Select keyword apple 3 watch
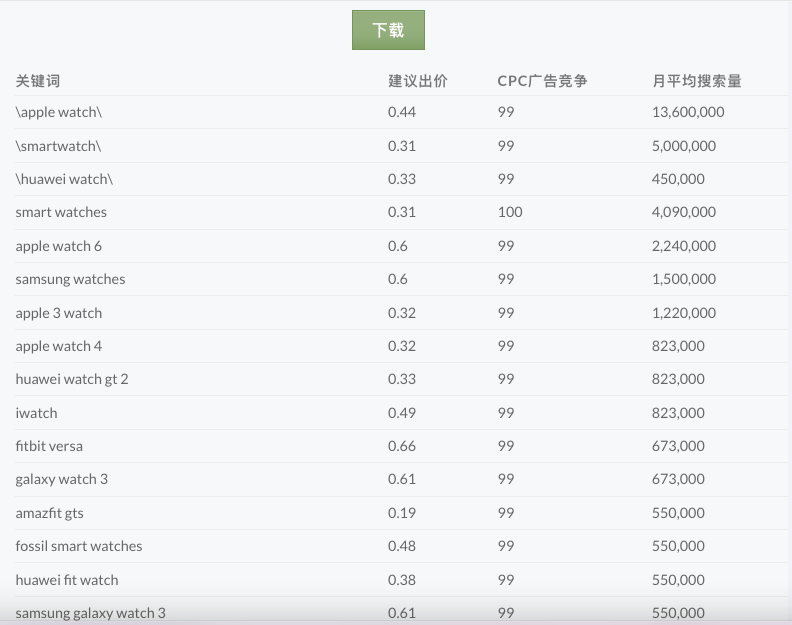 pyautogui.click(x=59, y=313)
